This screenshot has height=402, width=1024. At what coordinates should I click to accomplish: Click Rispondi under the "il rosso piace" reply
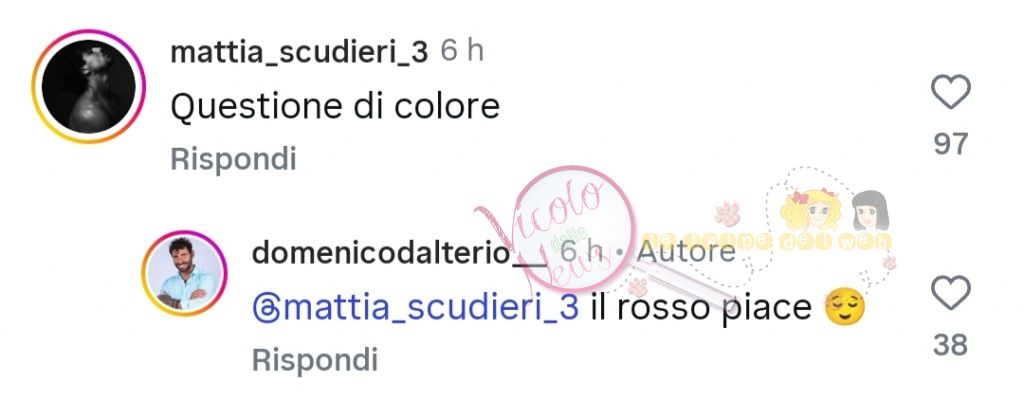[315, 359]
